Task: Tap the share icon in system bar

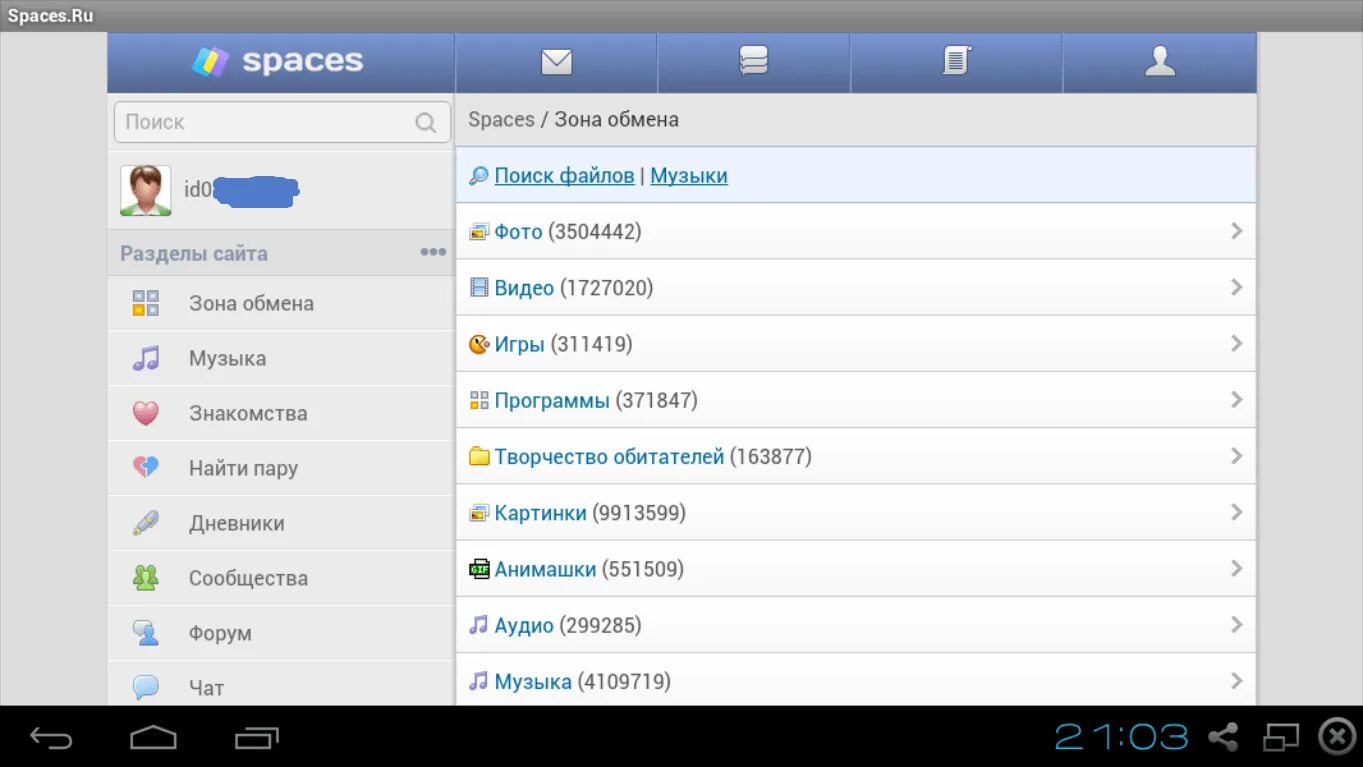Action: 1223,737
